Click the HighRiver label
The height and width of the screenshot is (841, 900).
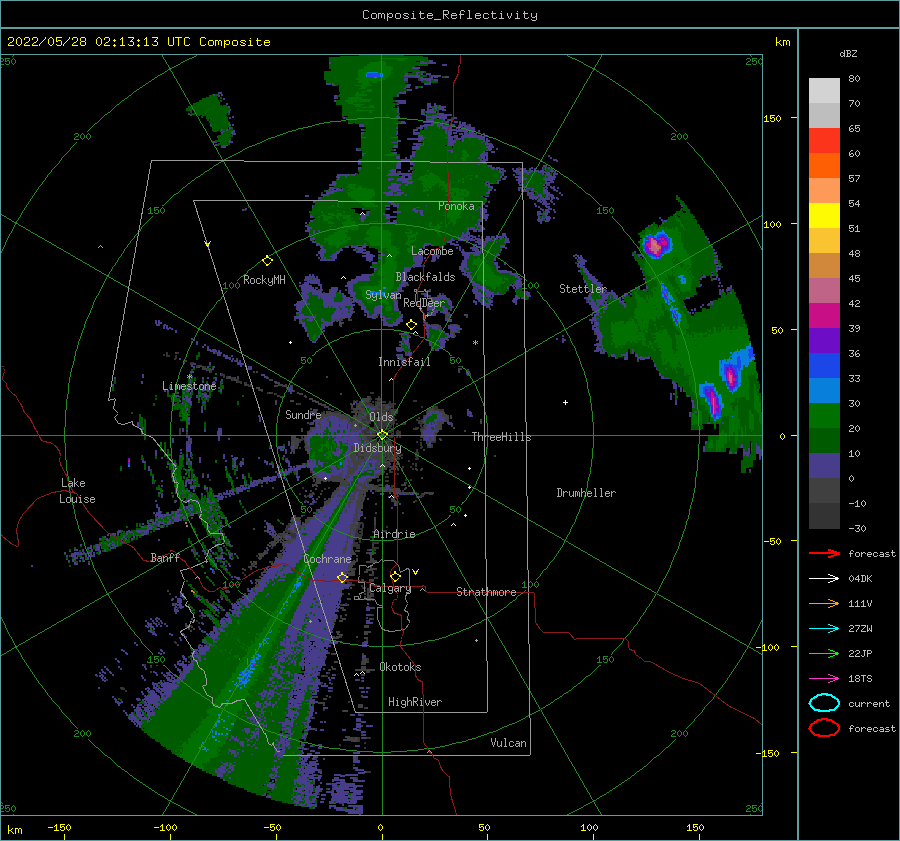tap(415, 702)
